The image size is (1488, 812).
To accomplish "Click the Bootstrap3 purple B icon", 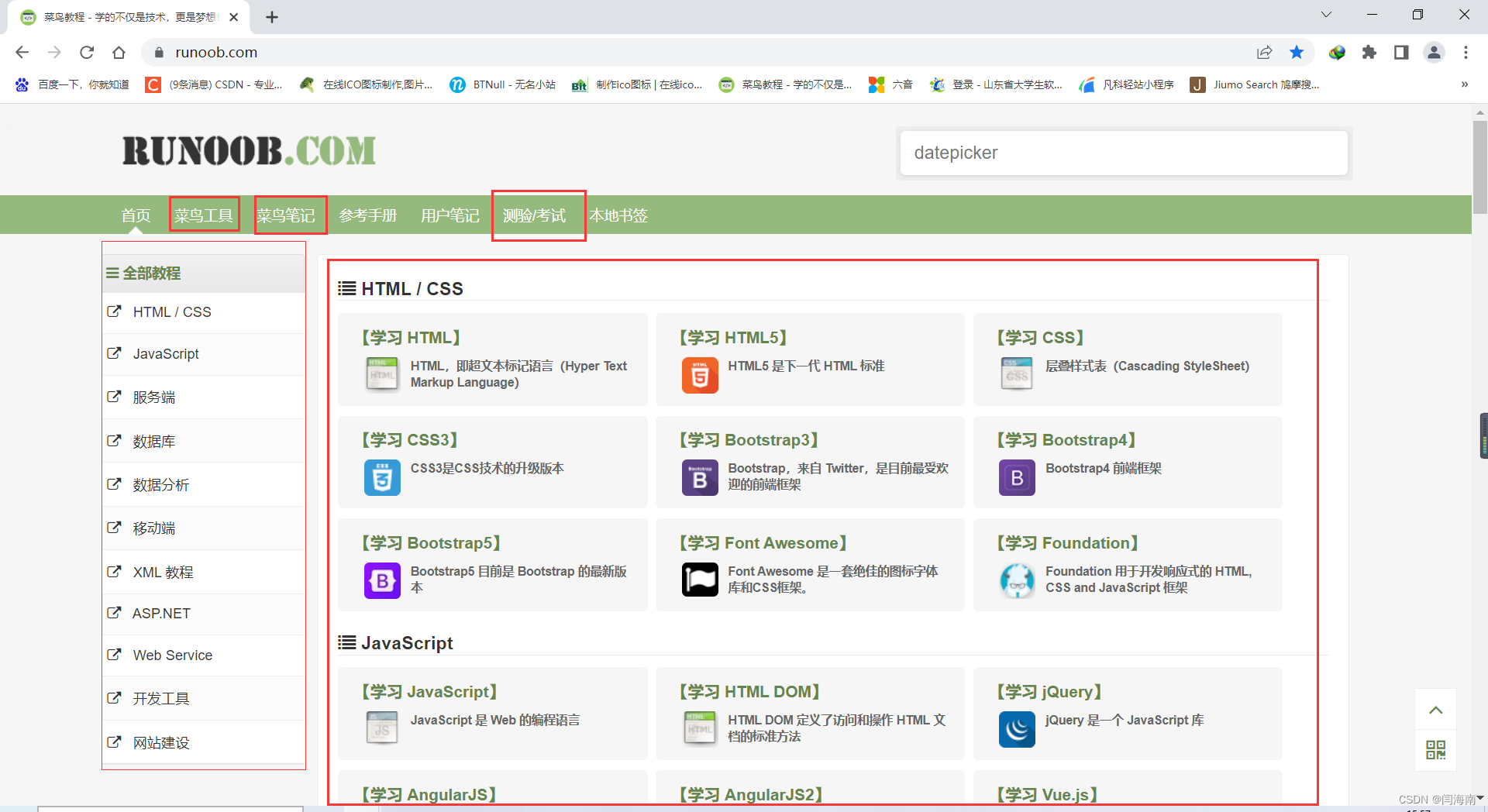I will click(x=700, y=477).
